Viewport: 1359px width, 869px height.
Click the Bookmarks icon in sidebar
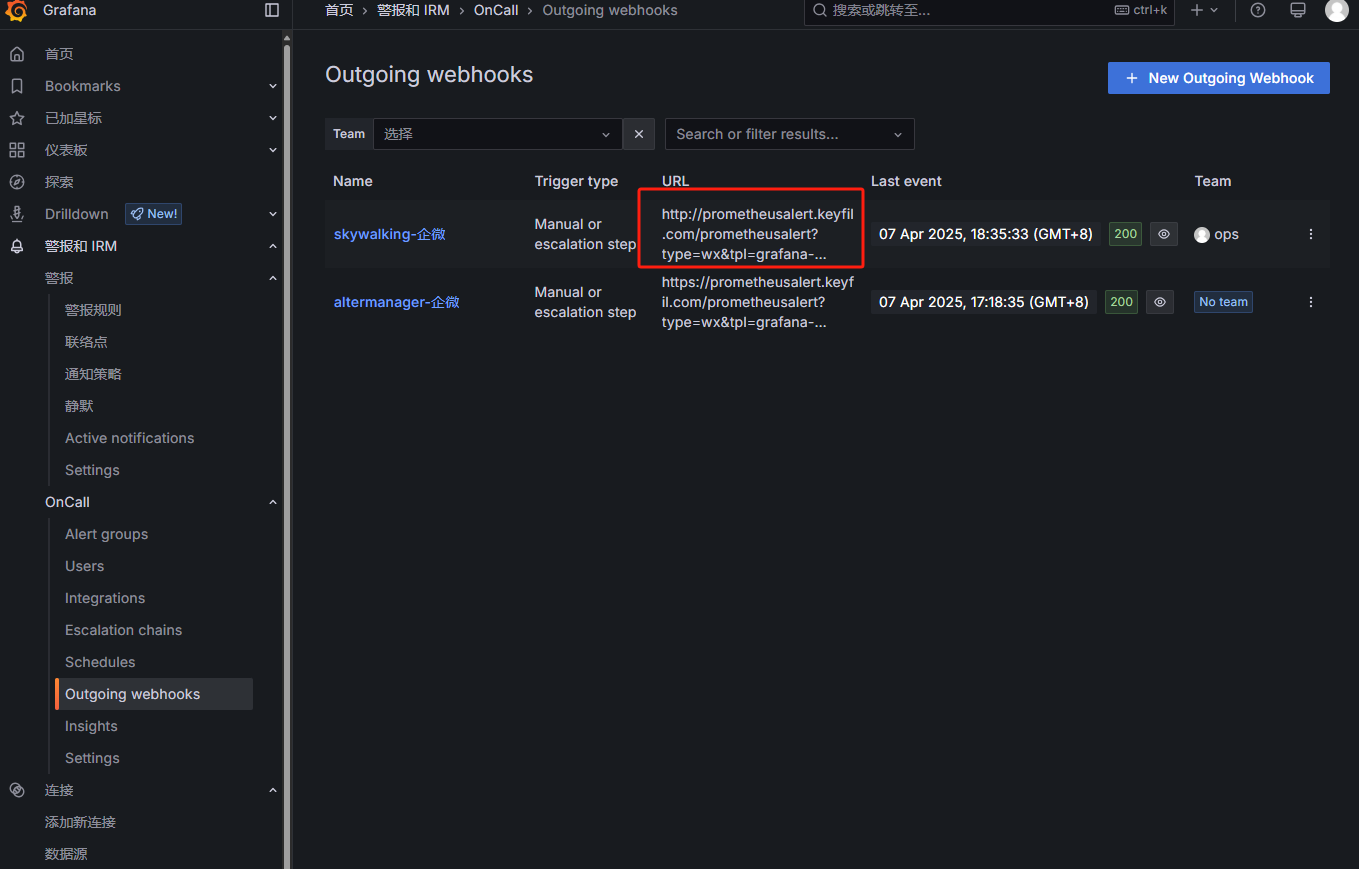(17, 86)
